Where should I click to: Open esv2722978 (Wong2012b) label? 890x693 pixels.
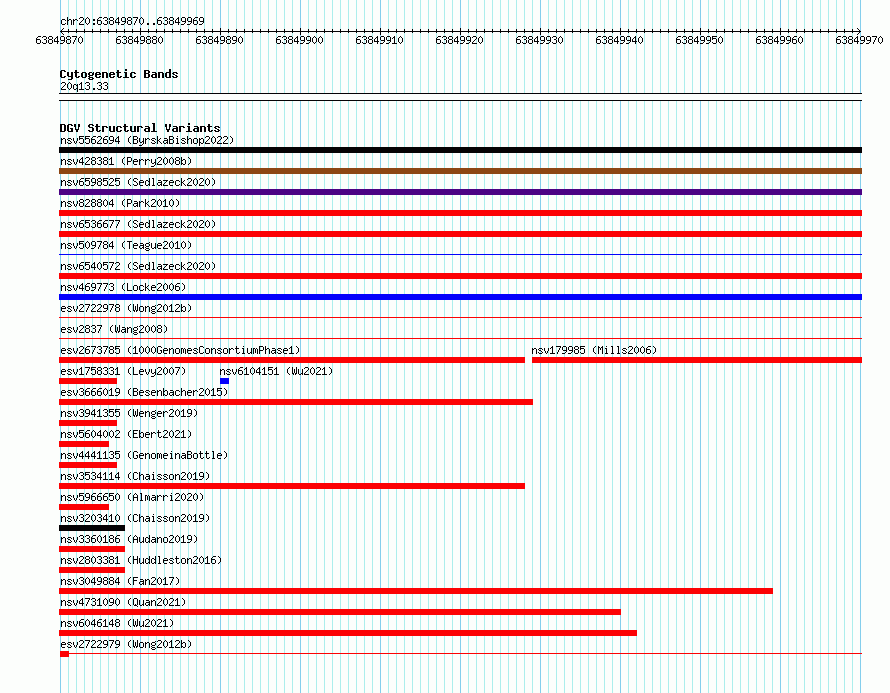[126, 308]
